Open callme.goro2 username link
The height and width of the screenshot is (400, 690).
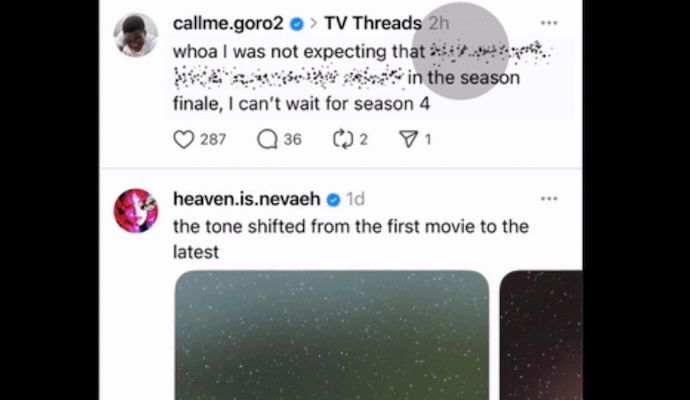[x=228, y=23]
